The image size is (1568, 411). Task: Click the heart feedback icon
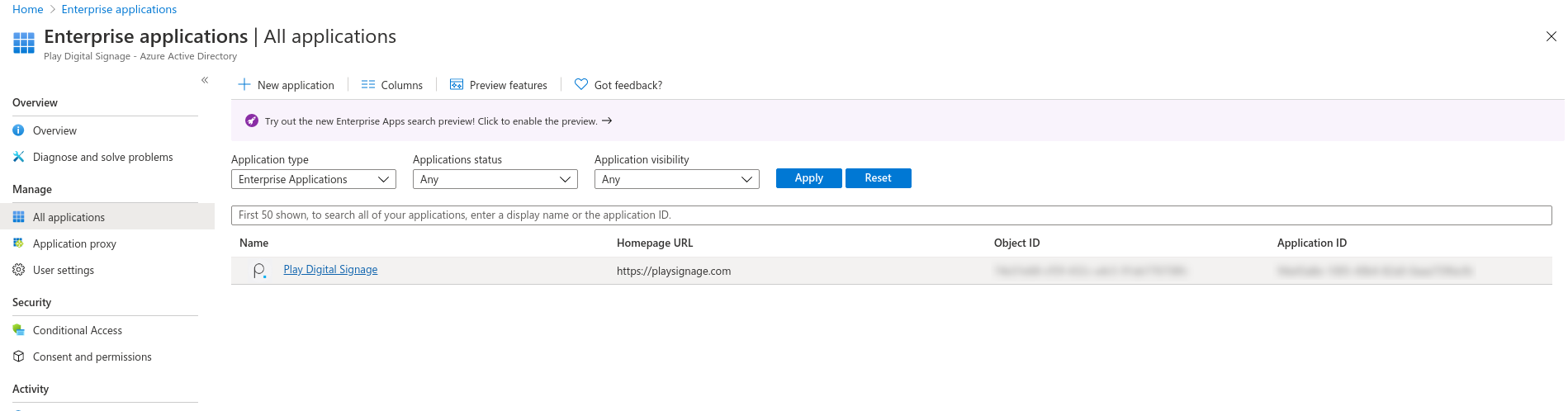tap(581, 84)
